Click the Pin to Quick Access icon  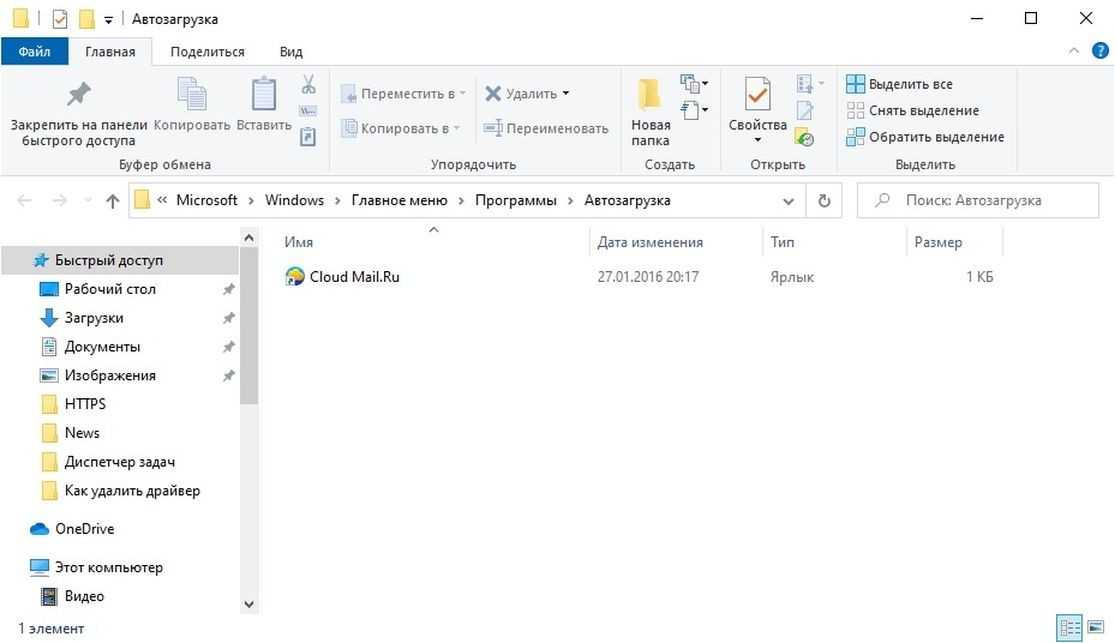point(78,96)
